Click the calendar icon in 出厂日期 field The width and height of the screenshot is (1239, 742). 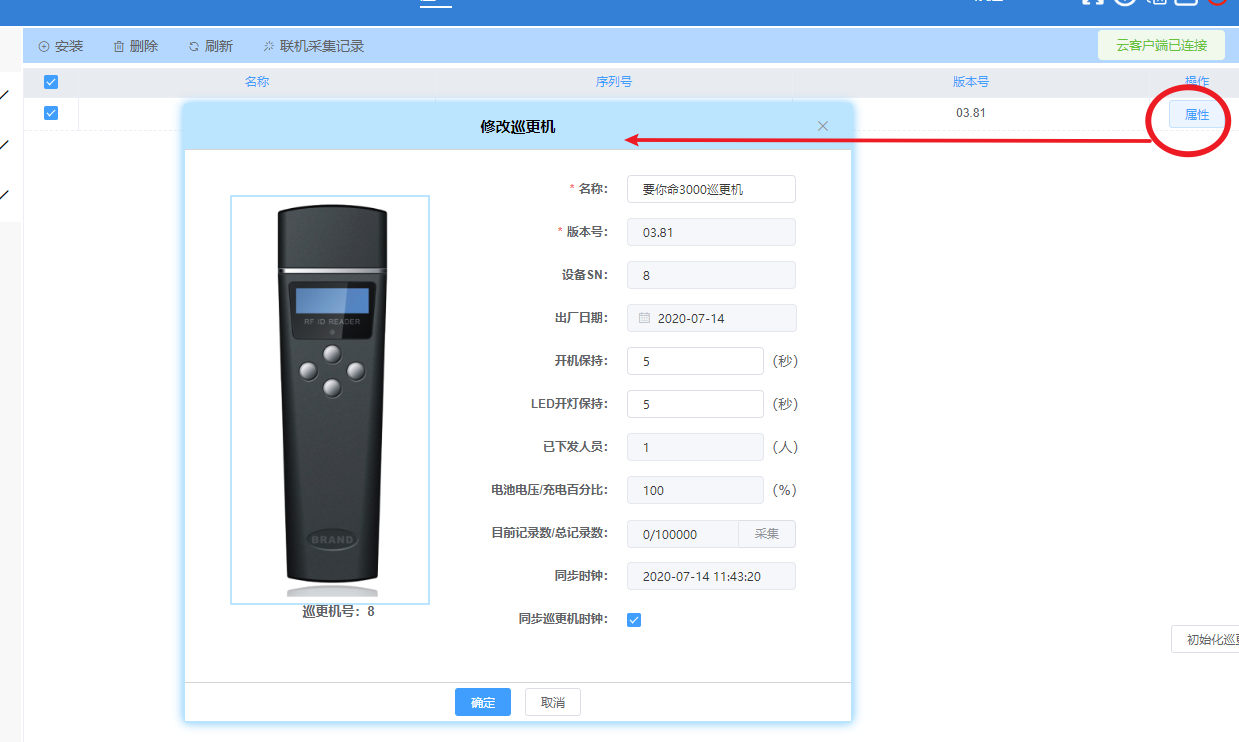click(x=645, y=318)
